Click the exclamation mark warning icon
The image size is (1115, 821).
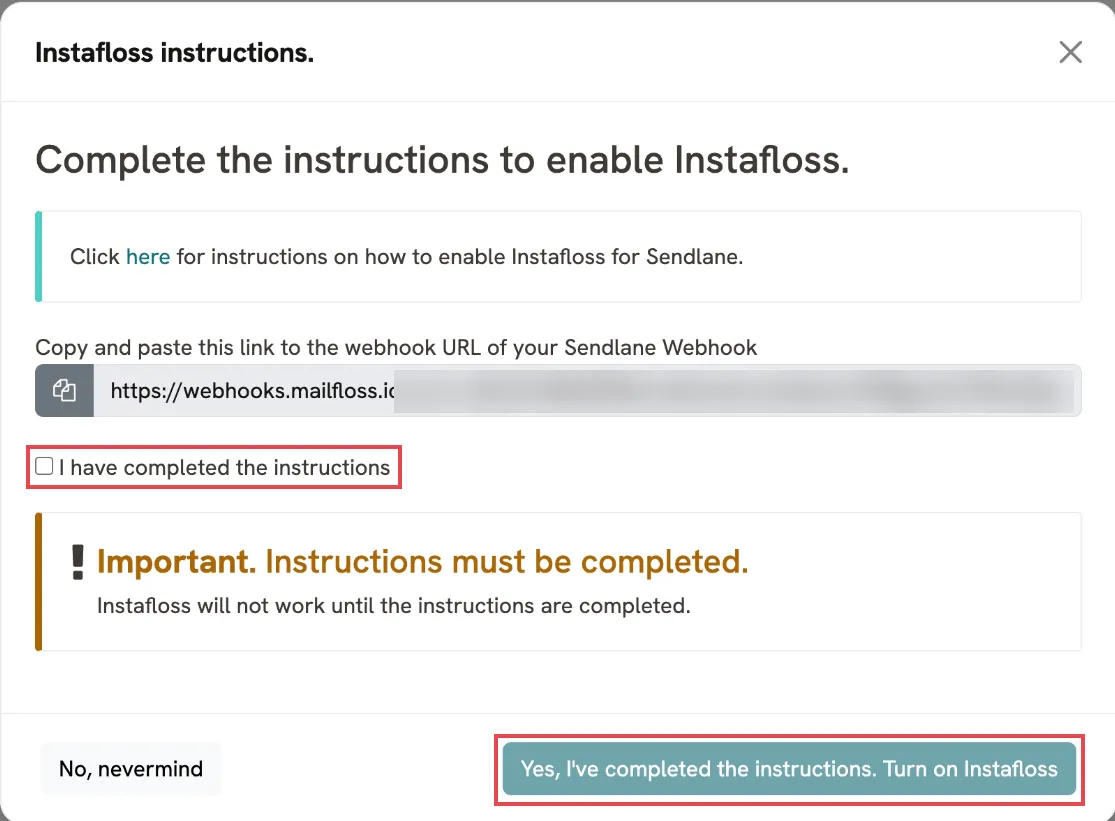point(78,562)
